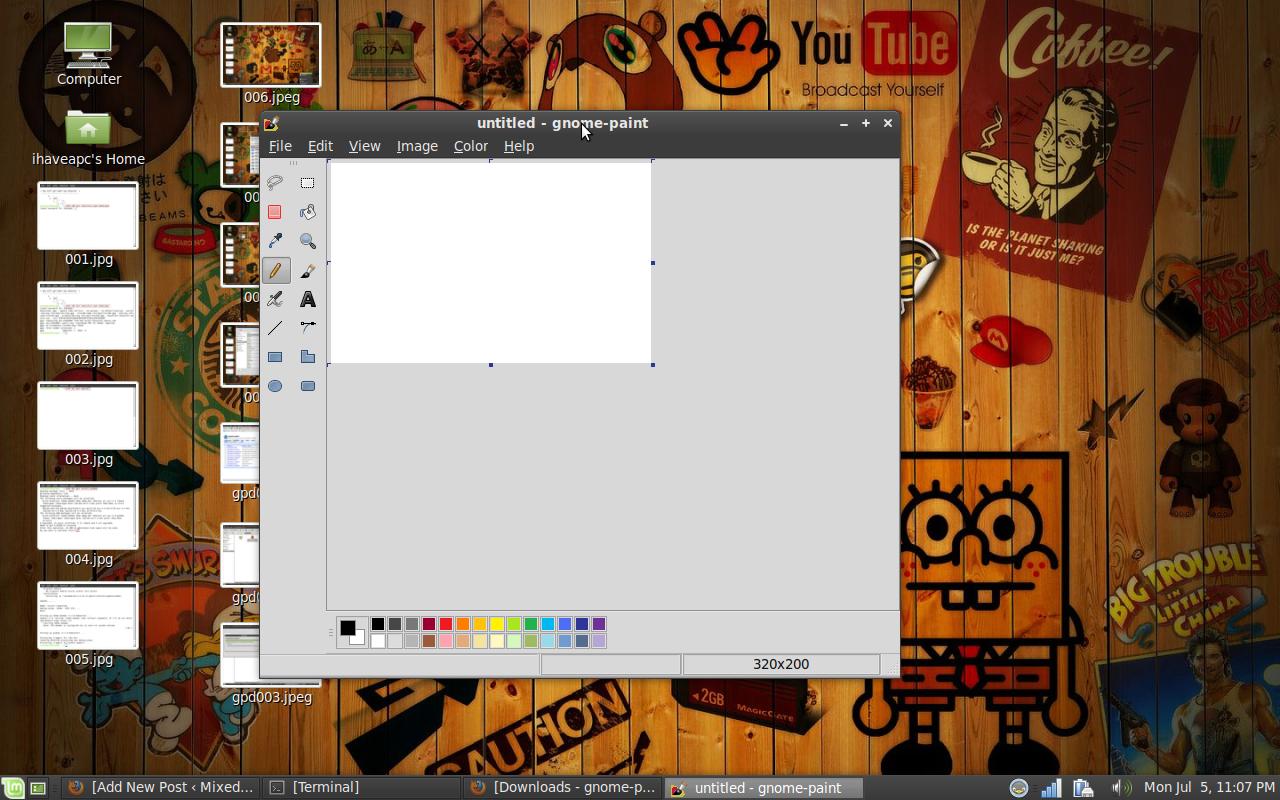
Task: Select the airbrush tool
Action: tap(275, 298)
